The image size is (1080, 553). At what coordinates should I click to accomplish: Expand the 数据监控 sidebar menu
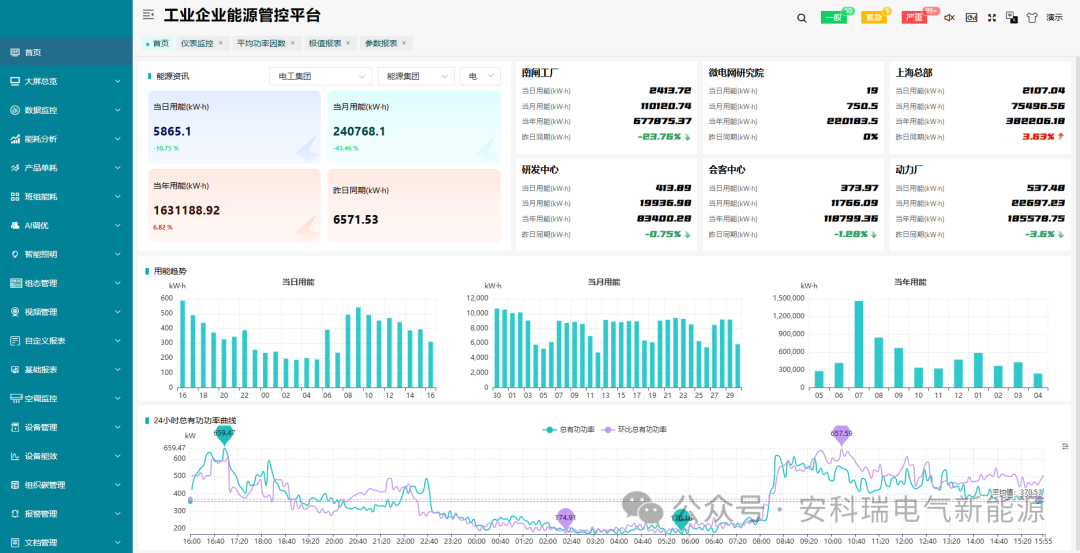coord(66,110)
